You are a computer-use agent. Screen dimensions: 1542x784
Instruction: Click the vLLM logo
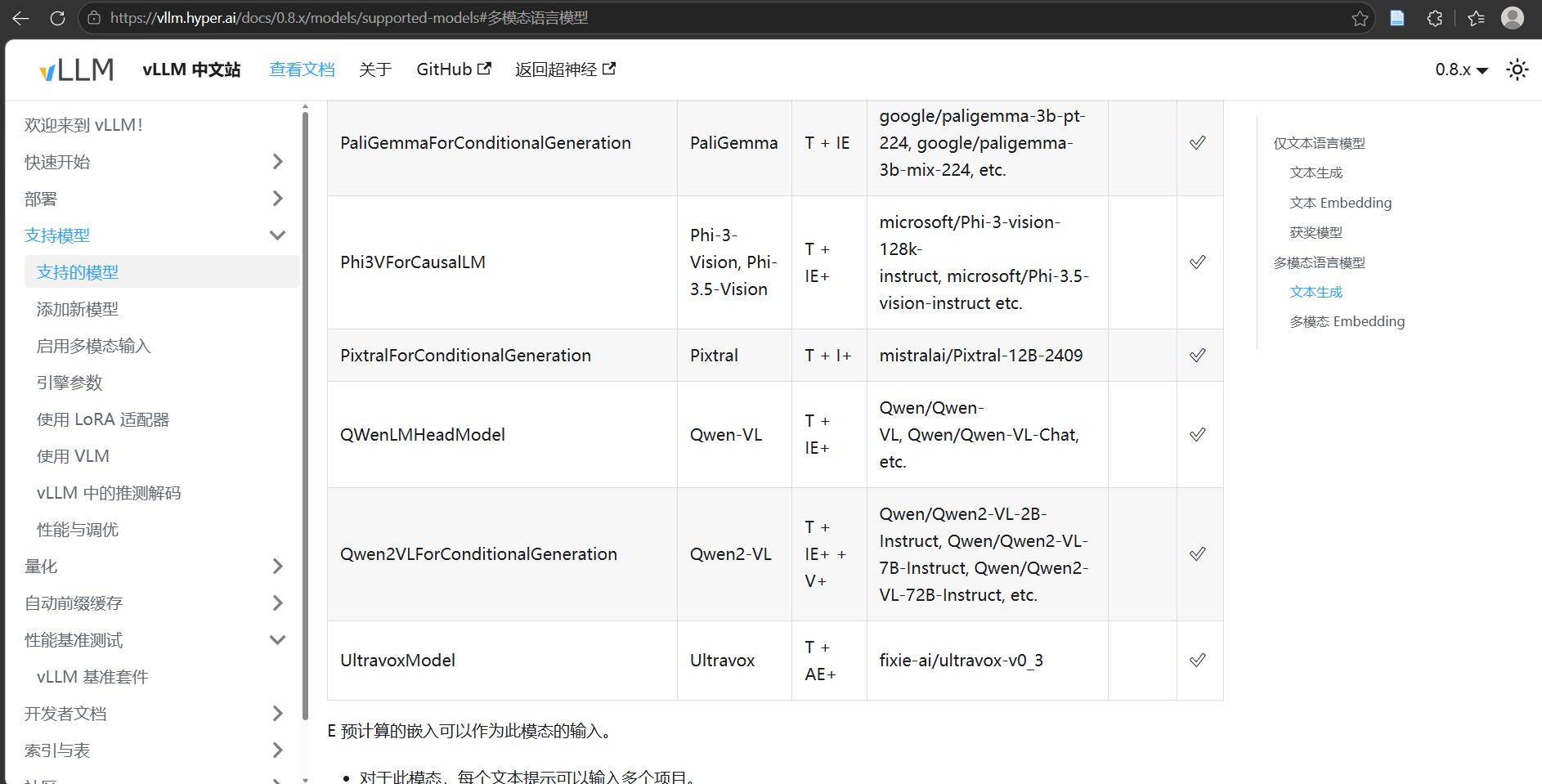click(77, 70)
